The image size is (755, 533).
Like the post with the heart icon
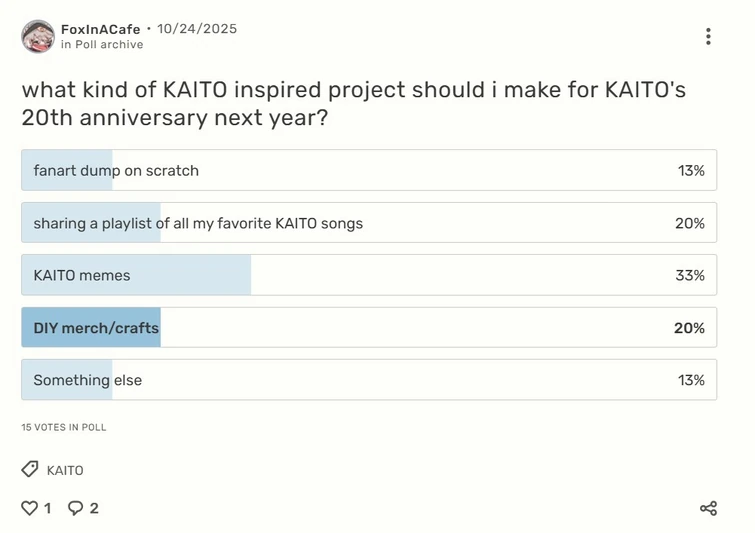click(29, 508)
